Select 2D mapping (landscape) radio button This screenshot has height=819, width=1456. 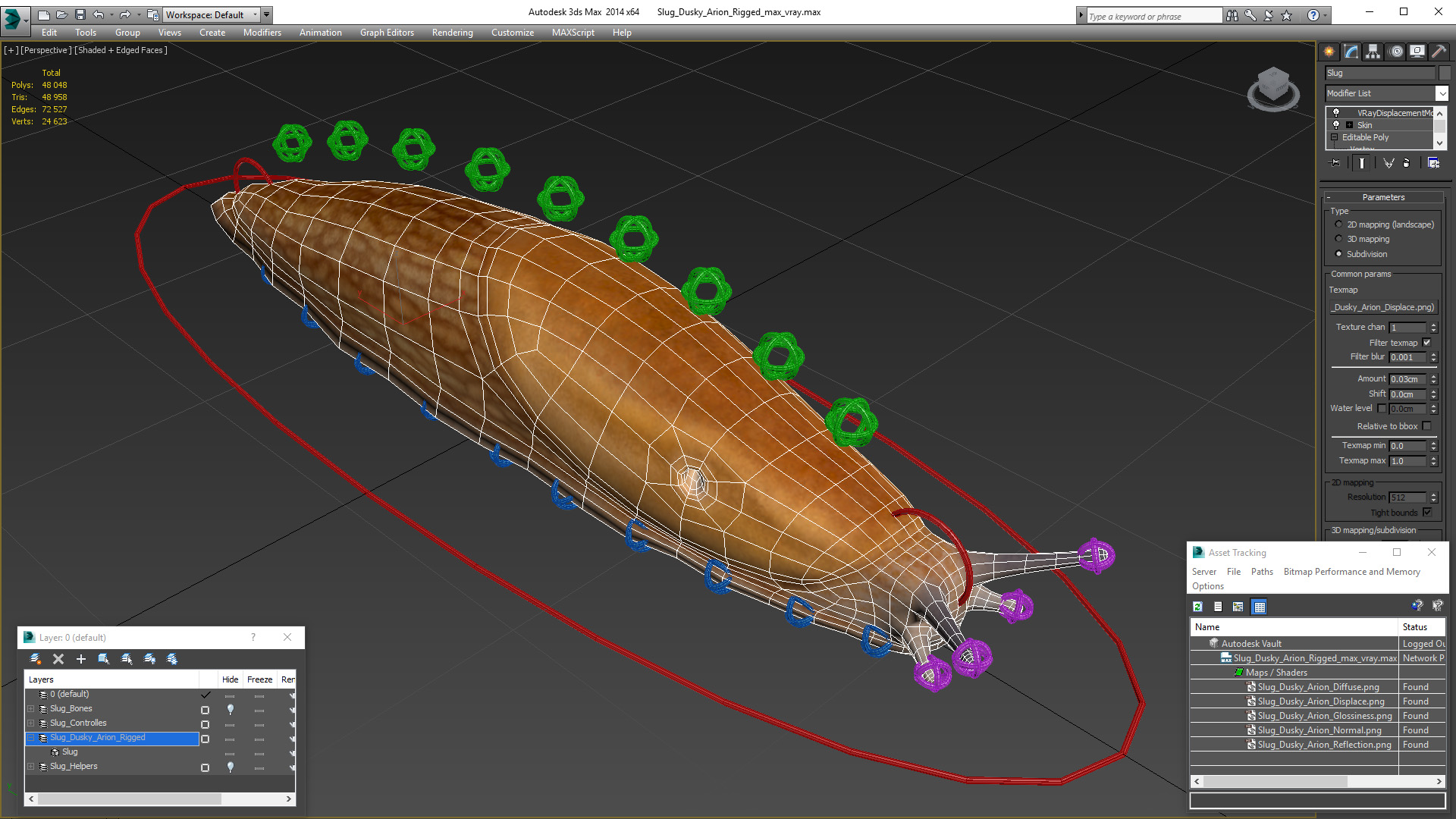point(1338,224)
